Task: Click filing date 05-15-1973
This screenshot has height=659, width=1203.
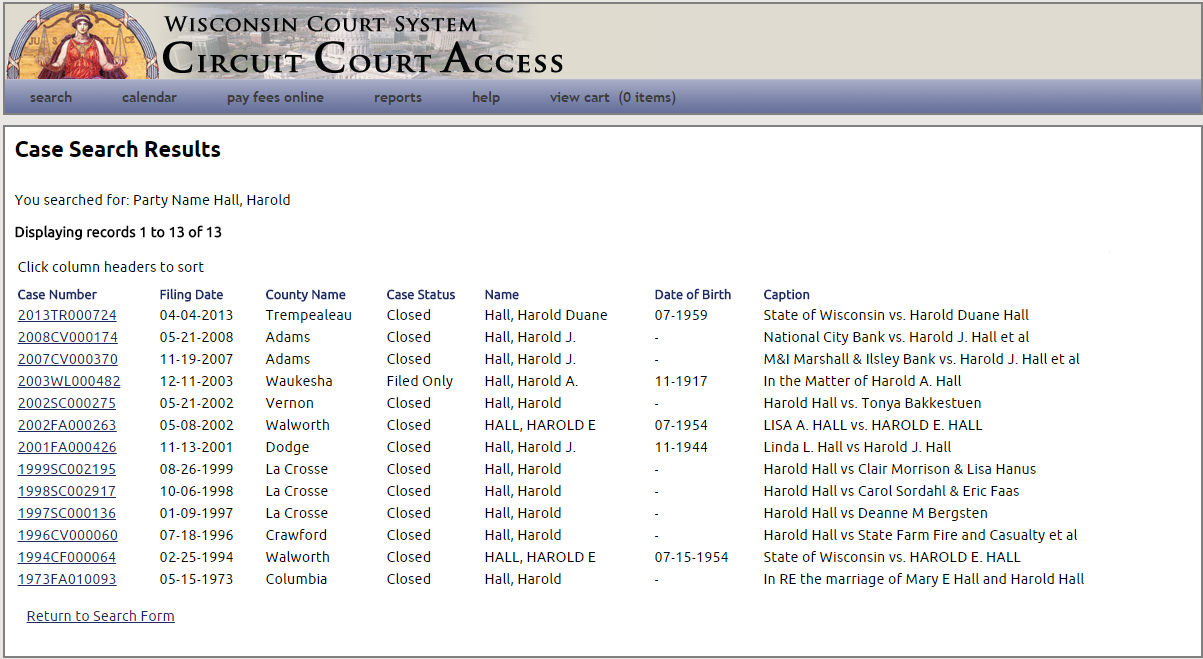Action: tap(197, 579)
